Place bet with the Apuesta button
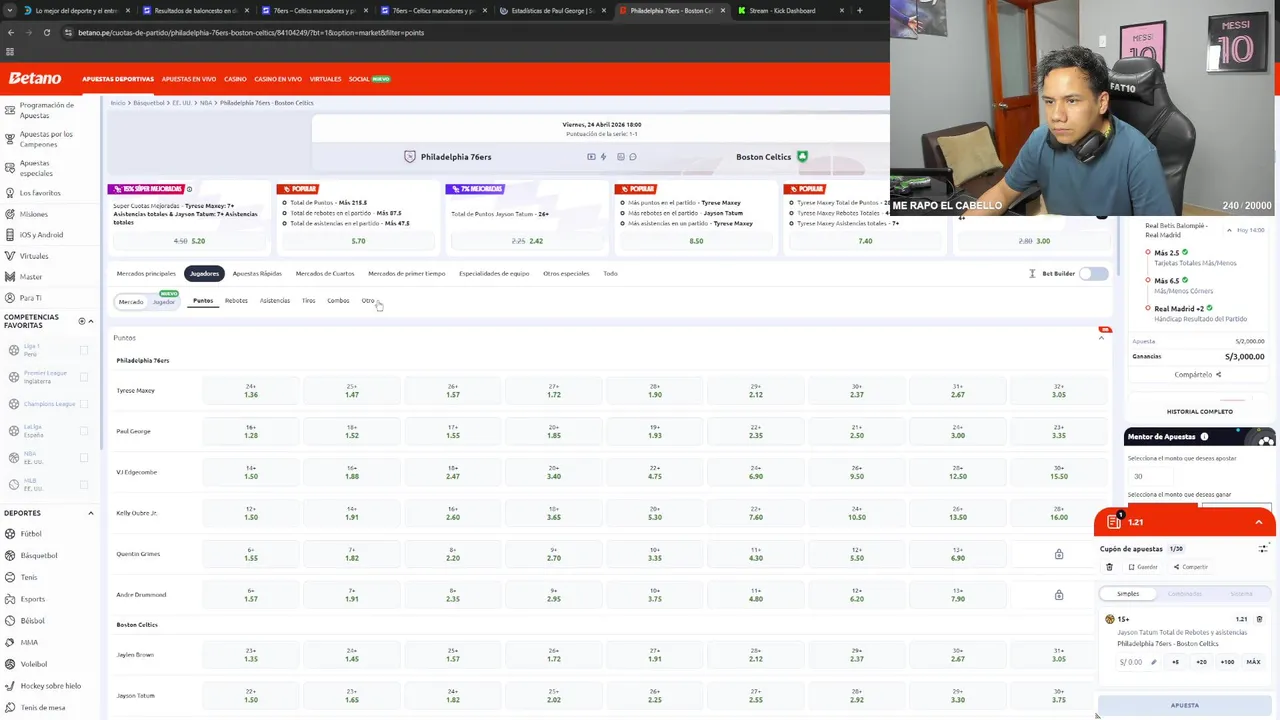This screenshot has height=720, width=1280. point(1185,705)
